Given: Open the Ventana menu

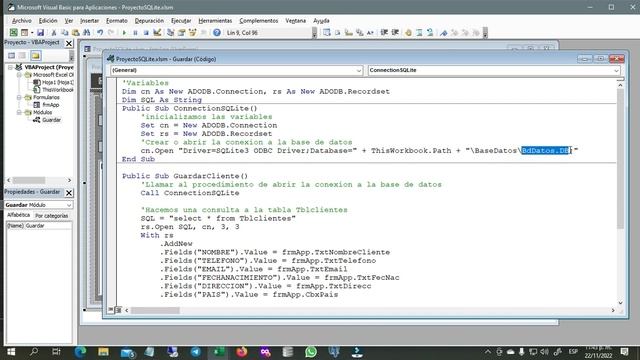Looking at the screenshot, I should [x=296, y=20].
